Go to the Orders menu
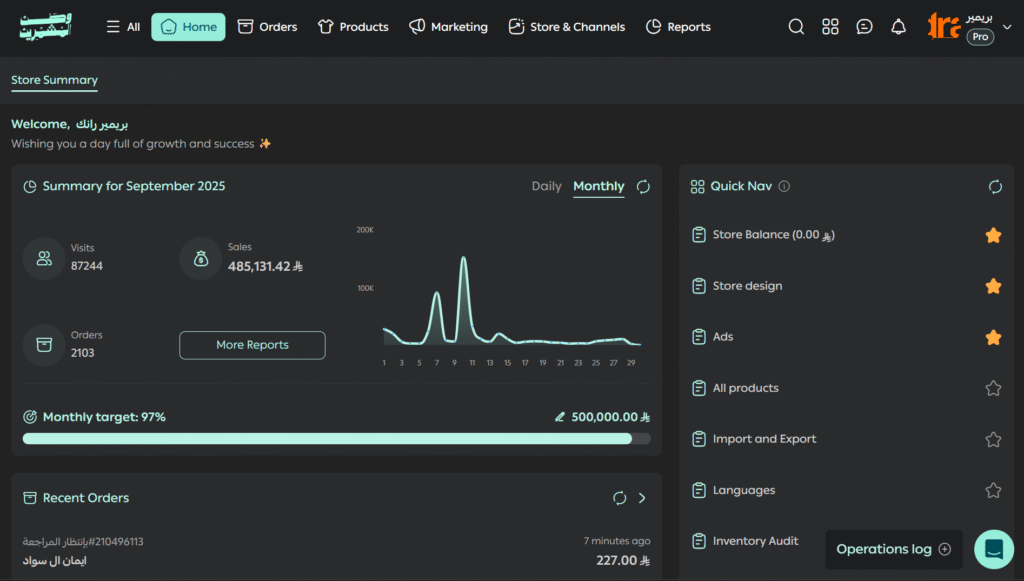 pyautogui.click(x=267, y=27)
